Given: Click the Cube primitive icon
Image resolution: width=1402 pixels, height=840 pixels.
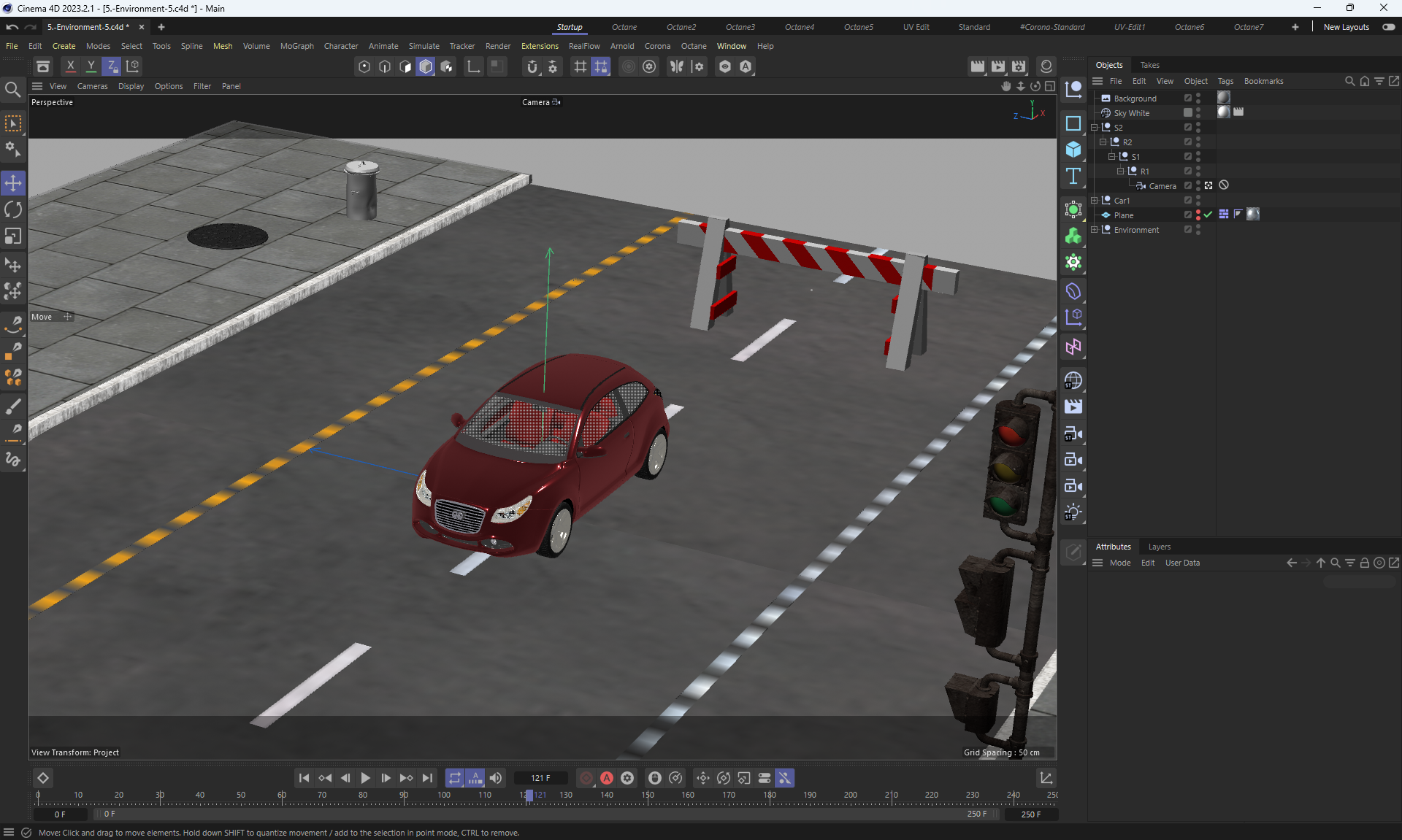Looking at the screenshot, I should coord(1073,149).
